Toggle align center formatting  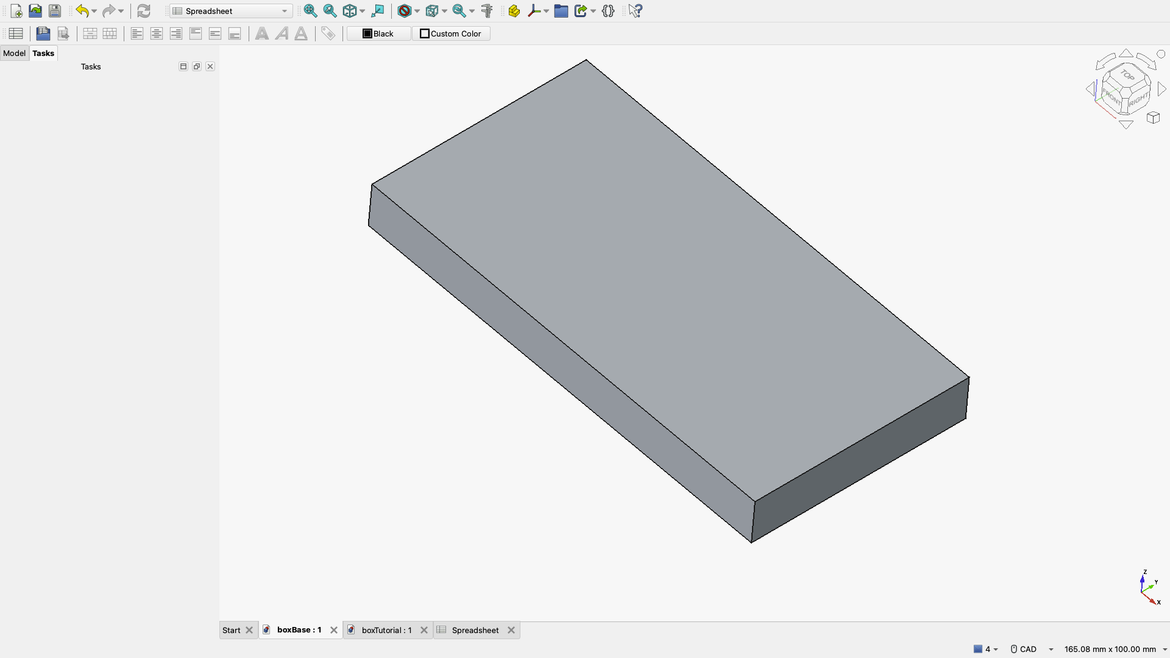click(156, 33)
